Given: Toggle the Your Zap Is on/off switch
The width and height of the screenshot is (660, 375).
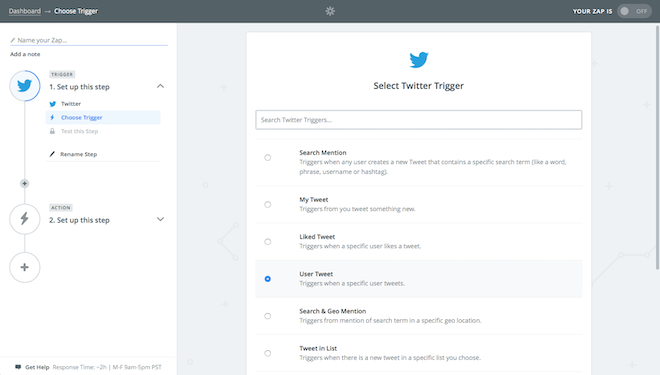Looking at the screenshot, I should pos(634,11).
